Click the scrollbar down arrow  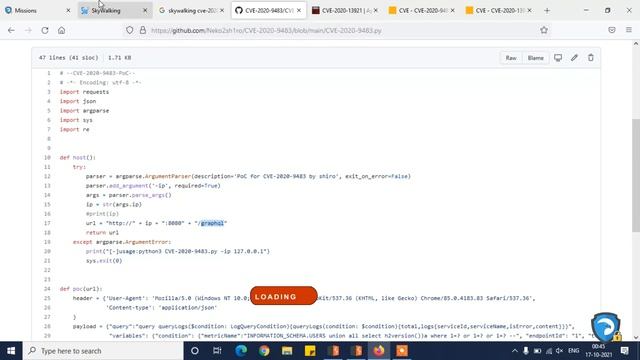tap(636, 337)
